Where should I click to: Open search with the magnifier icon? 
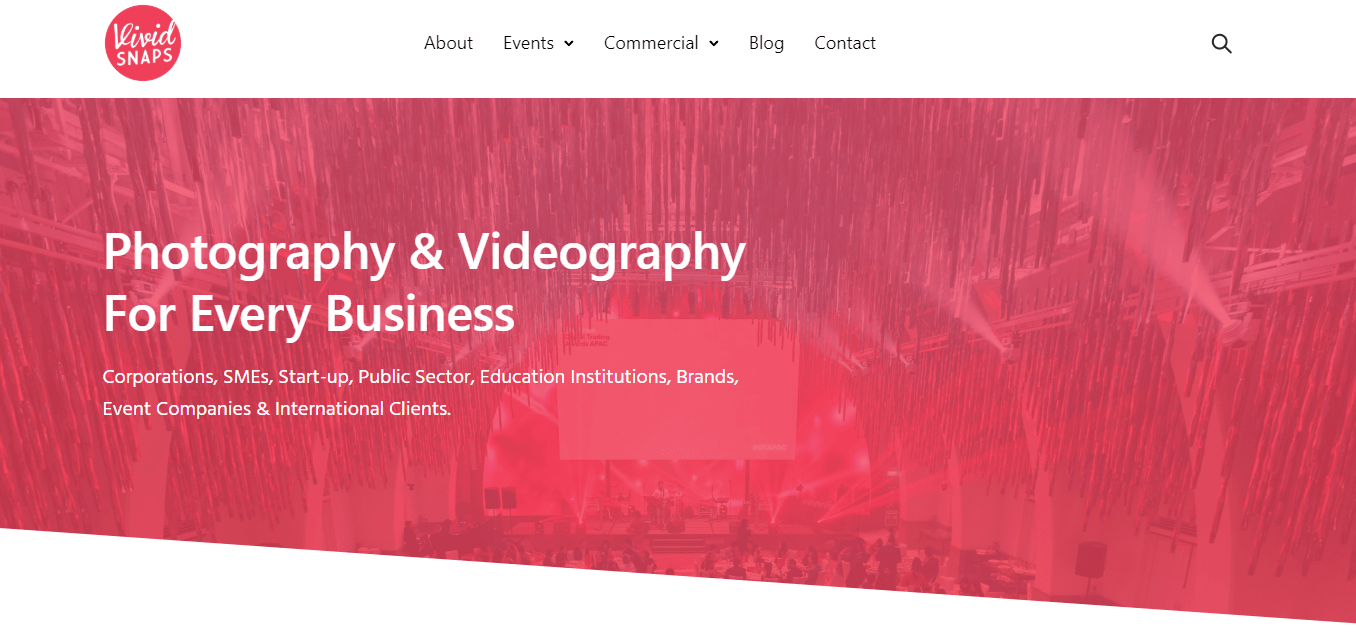tap(1221, 43)
